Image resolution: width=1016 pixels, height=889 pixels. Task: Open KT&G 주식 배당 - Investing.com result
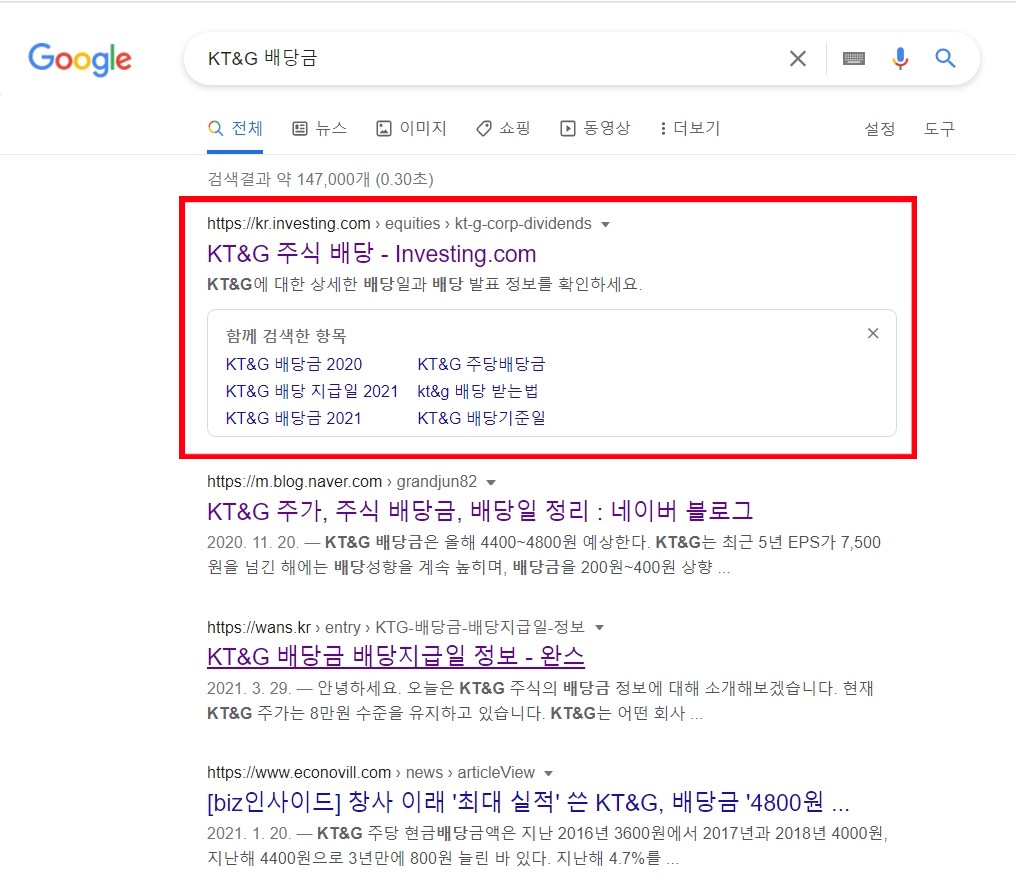(371, 253)
